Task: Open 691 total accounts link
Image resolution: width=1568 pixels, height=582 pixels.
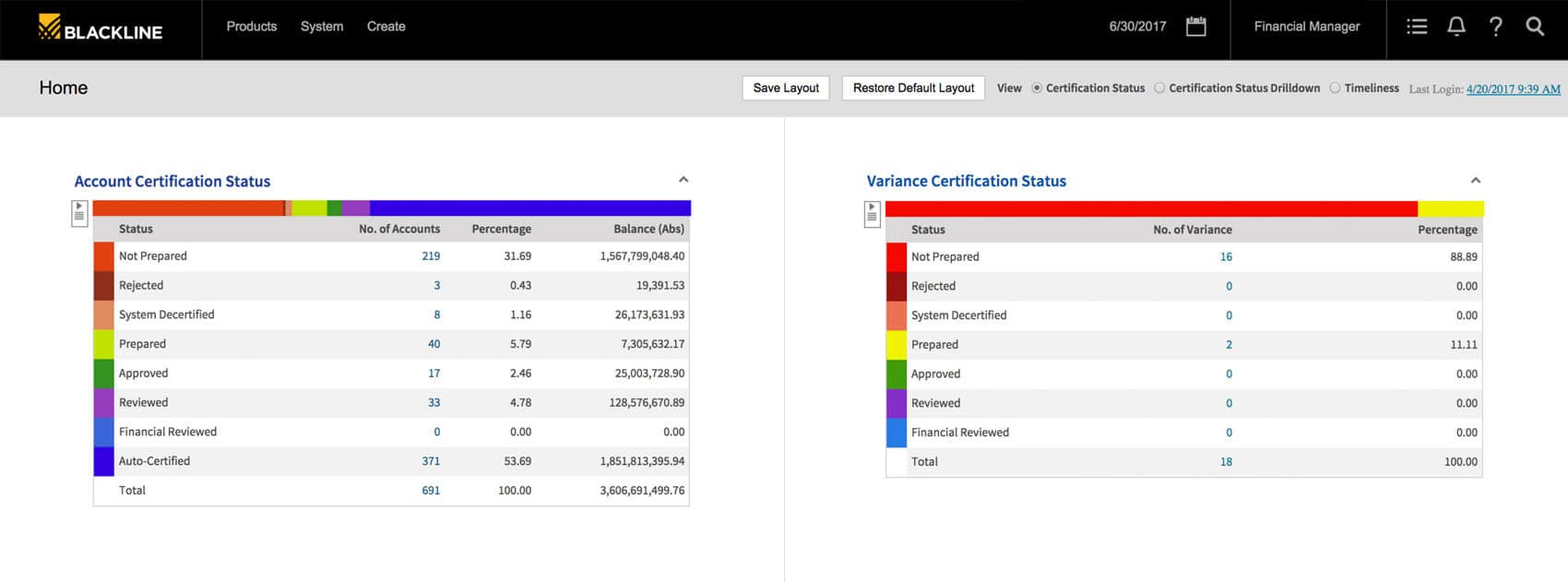Action: (431, 491)
